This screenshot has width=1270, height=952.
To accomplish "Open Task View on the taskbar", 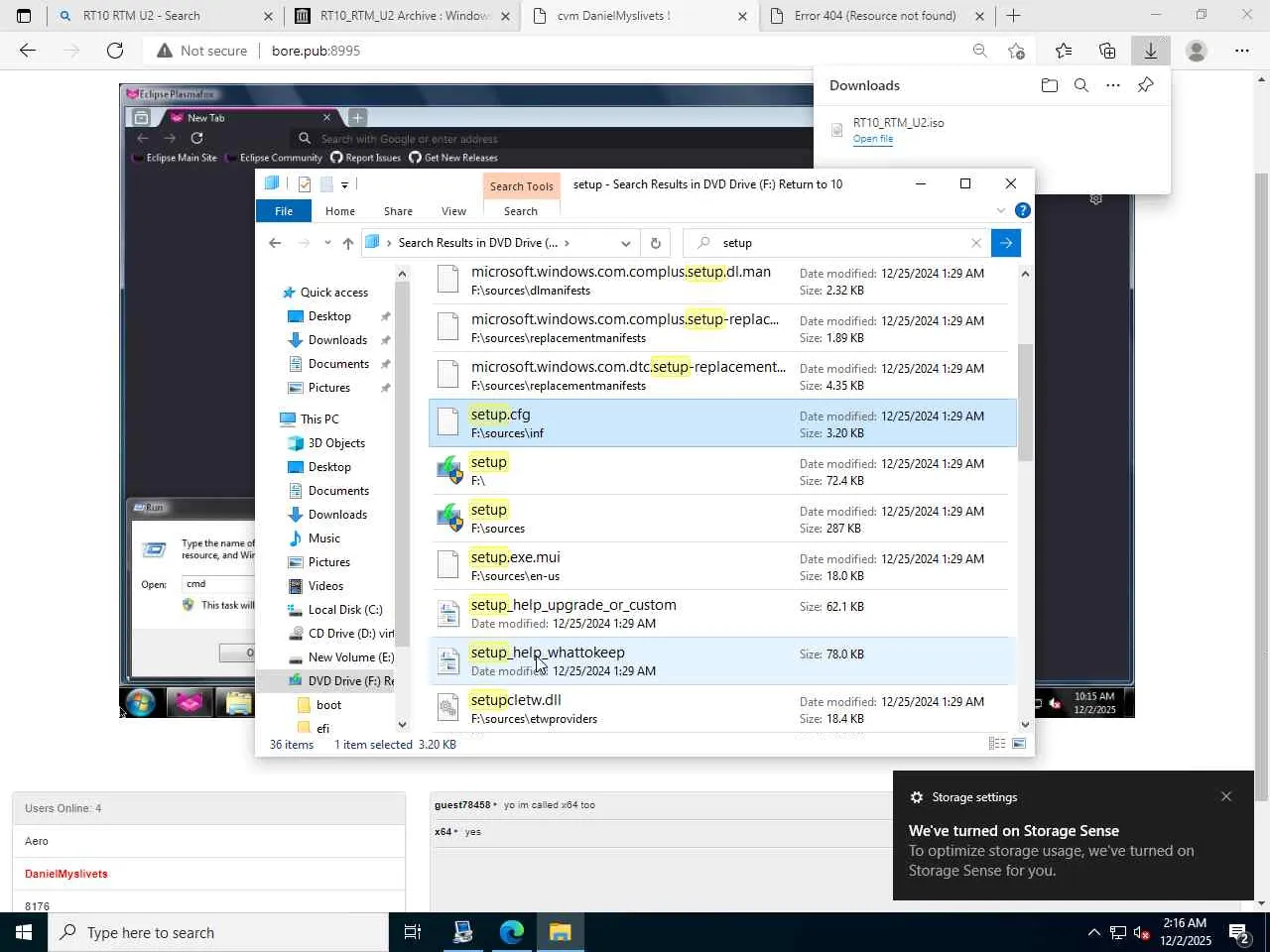I will [413, 932].
